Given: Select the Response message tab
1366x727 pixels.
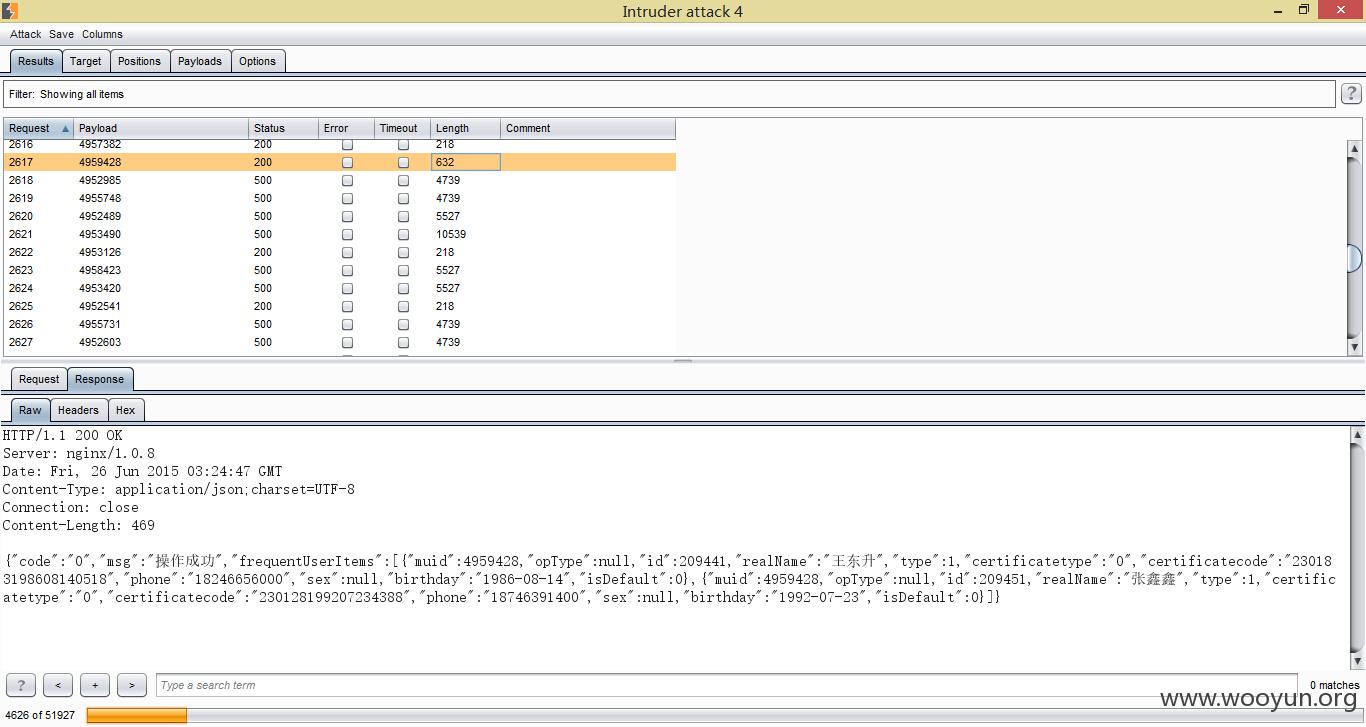Looking at the screenshot, I should coord(100,379).
